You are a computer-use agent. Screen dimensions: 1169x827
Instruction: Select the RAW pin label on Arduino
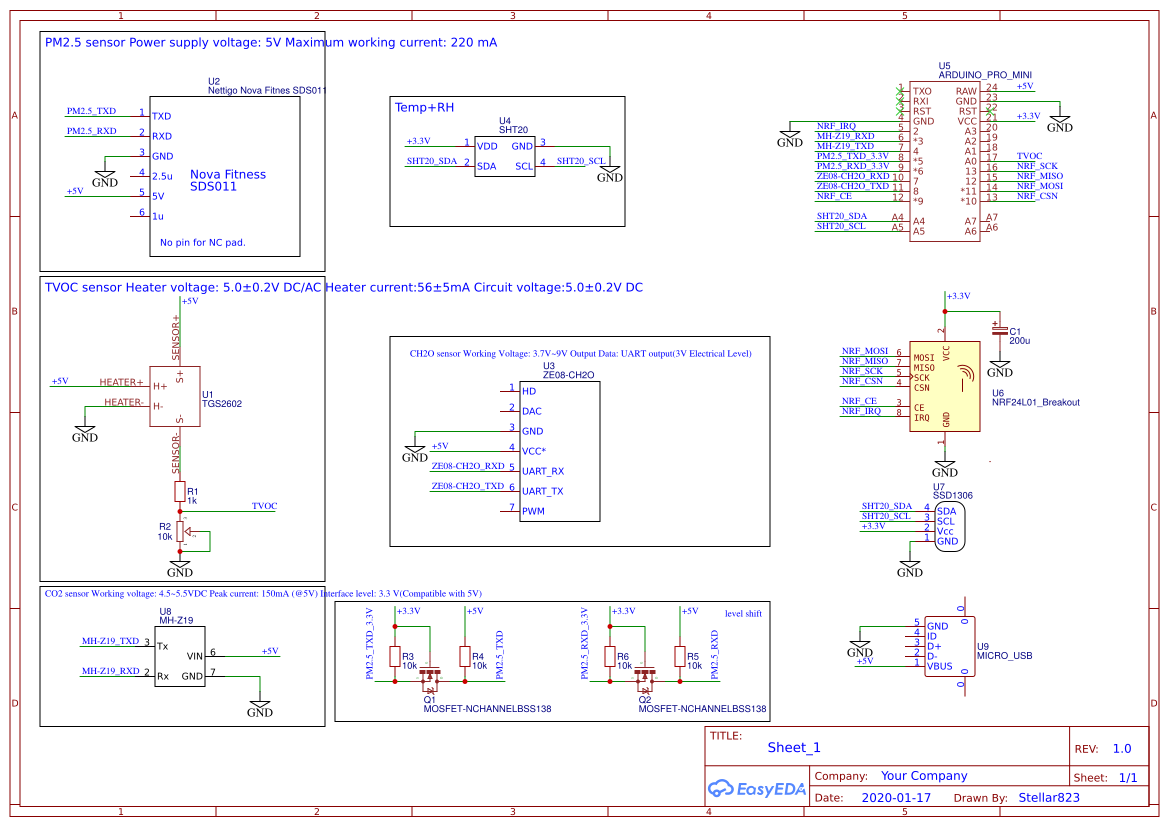[x=966, y=91]
